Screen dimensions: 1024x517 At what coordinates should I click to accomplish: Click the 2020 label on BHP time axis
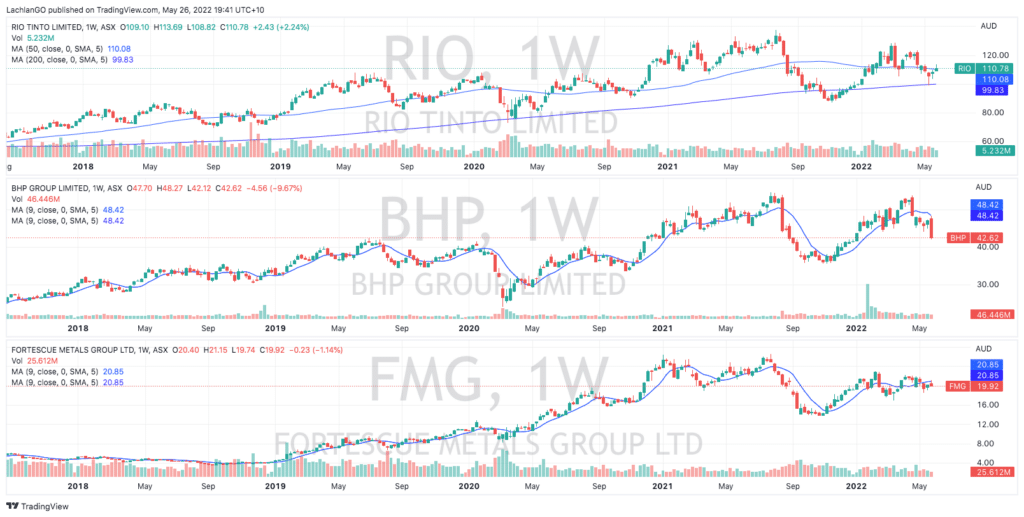tap(470, 328)
